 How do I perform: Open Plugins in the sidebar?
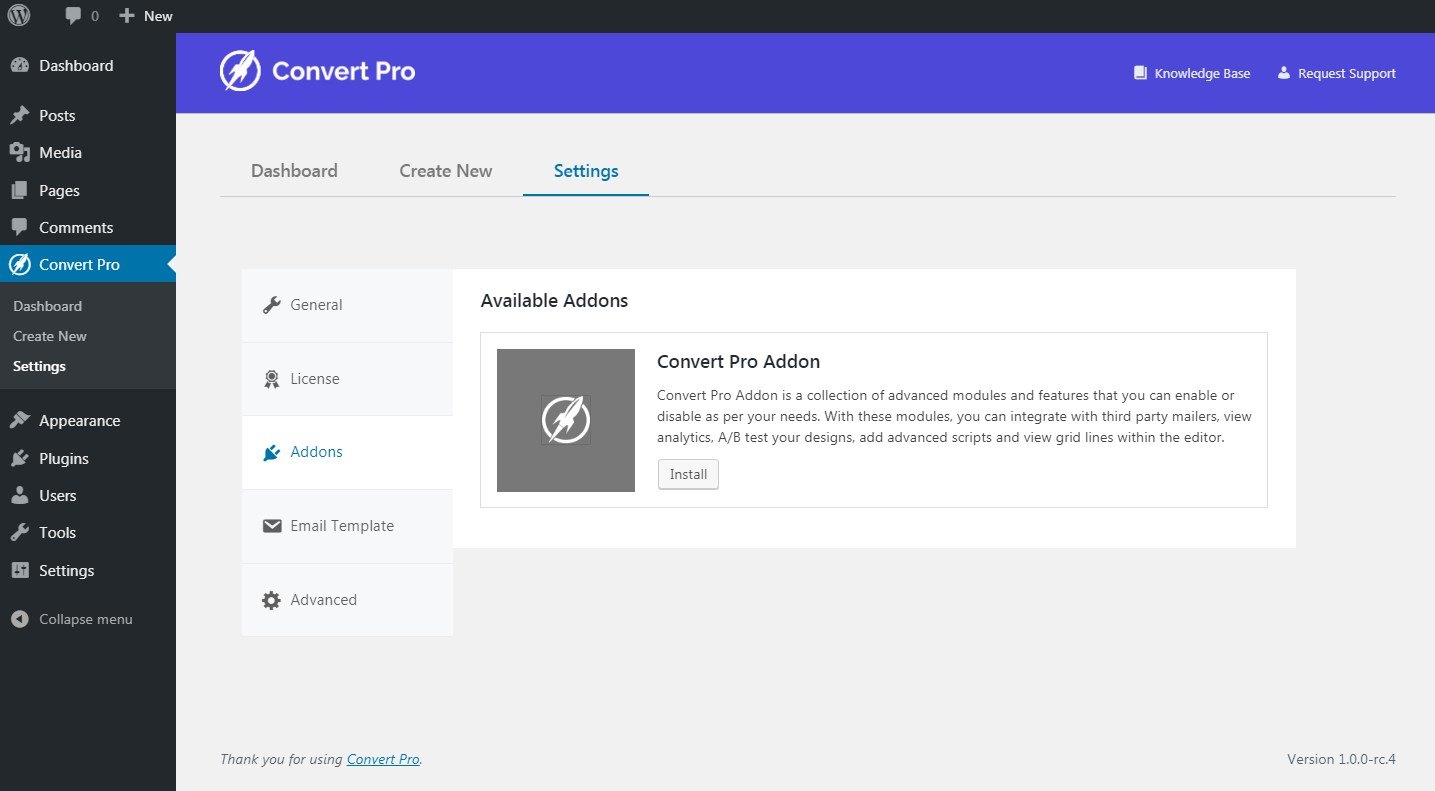pos(88,459)
